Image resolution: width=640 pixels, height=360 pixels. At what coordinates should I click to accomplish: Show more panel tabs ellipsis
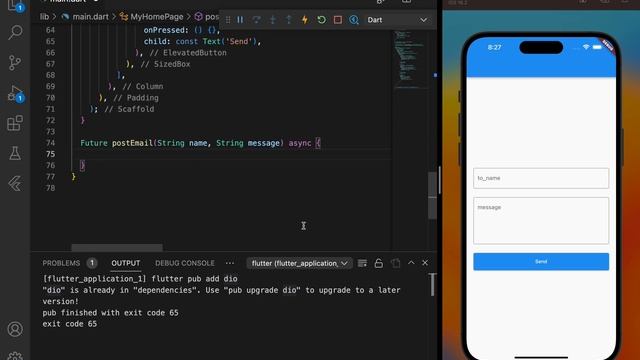[230, 263]
